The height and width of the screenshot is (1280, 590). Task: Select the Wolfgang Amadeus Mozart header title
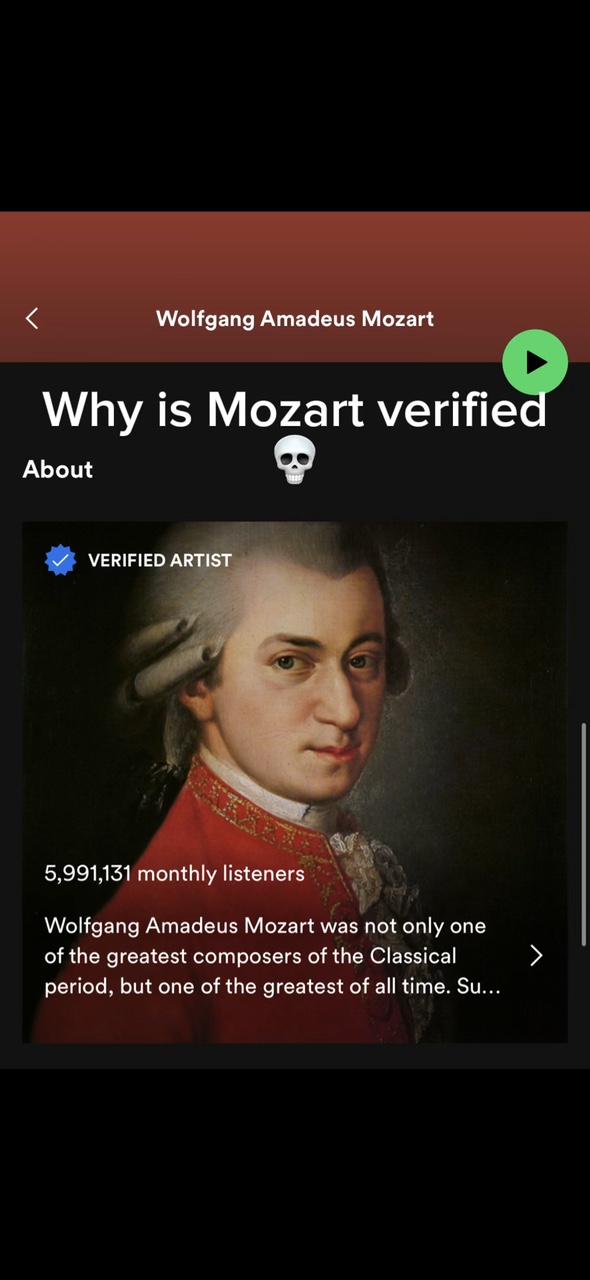[x=295, y=319]
